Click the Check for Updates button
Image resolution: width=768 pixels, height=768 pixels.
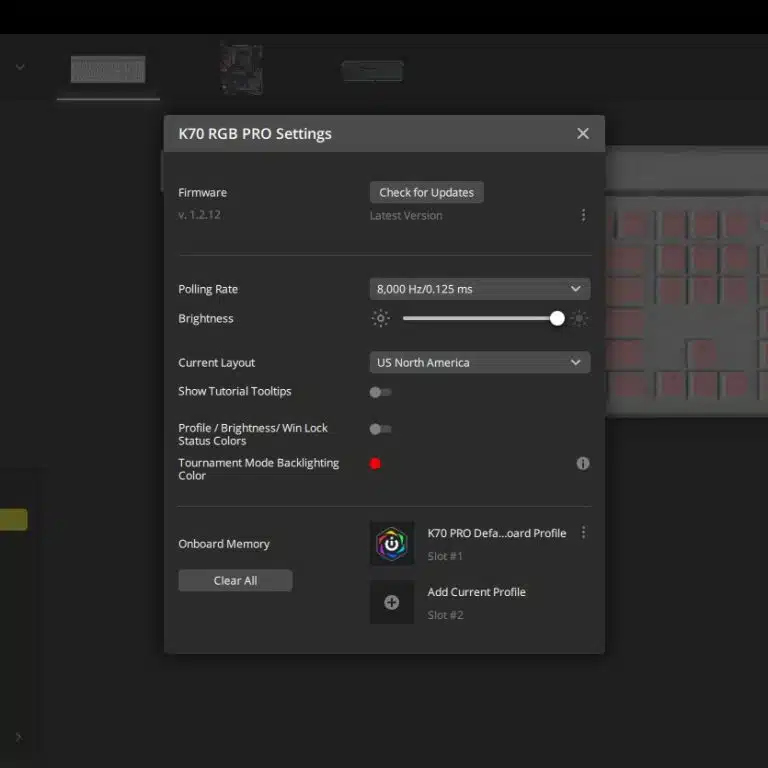click(426, 193)
